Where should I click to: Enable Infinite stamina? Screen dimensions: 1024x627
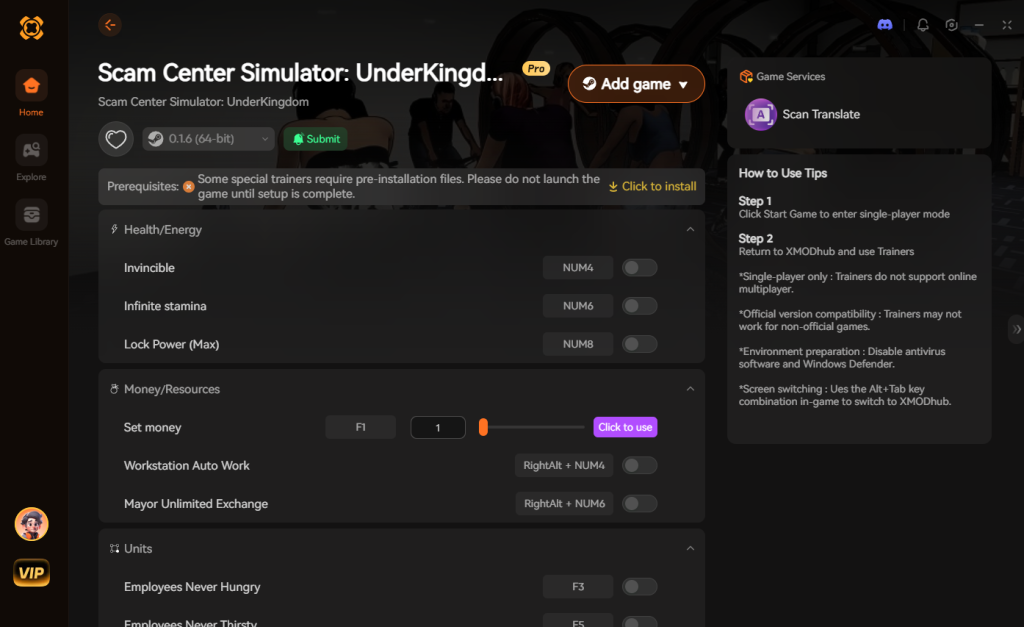[x=639, y=306]
